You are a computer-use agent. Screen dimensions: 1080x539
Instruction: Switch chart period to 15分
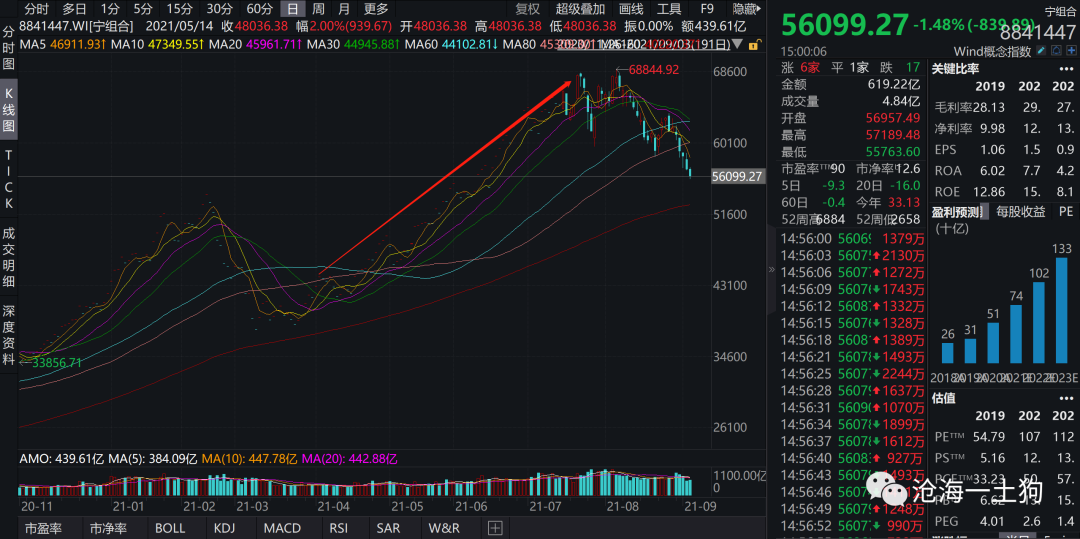(179, 9)
